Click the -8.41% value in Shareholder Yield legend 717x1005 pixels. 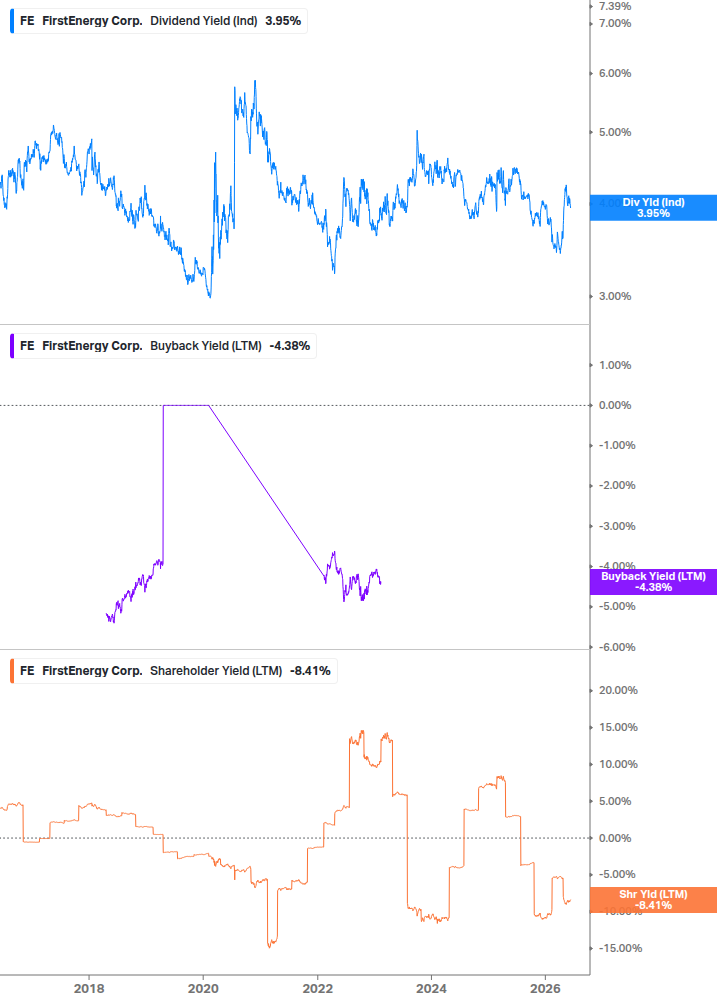pyautogui.click(x=310, y=671)
